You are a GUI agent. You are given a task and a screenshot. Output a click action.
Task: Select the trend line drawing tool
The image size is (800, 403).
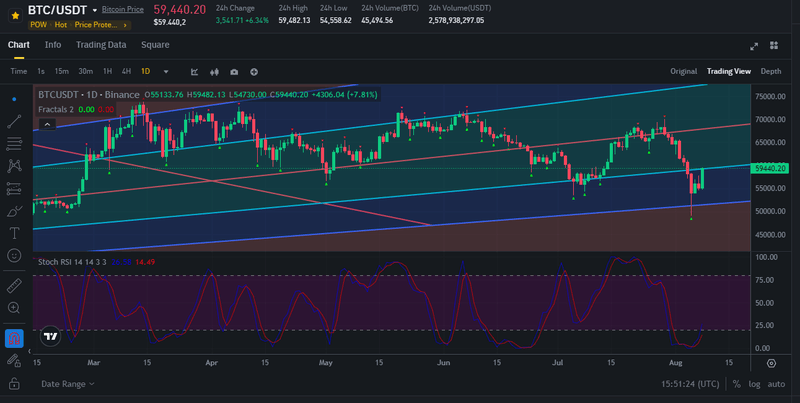pyautogui.click(x=14, y=121)
